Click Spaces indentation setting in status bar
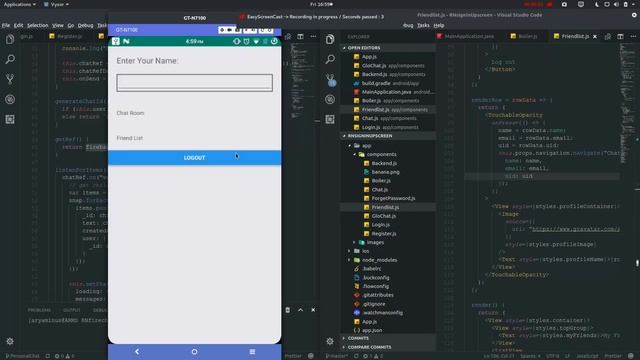 point(529,356)
